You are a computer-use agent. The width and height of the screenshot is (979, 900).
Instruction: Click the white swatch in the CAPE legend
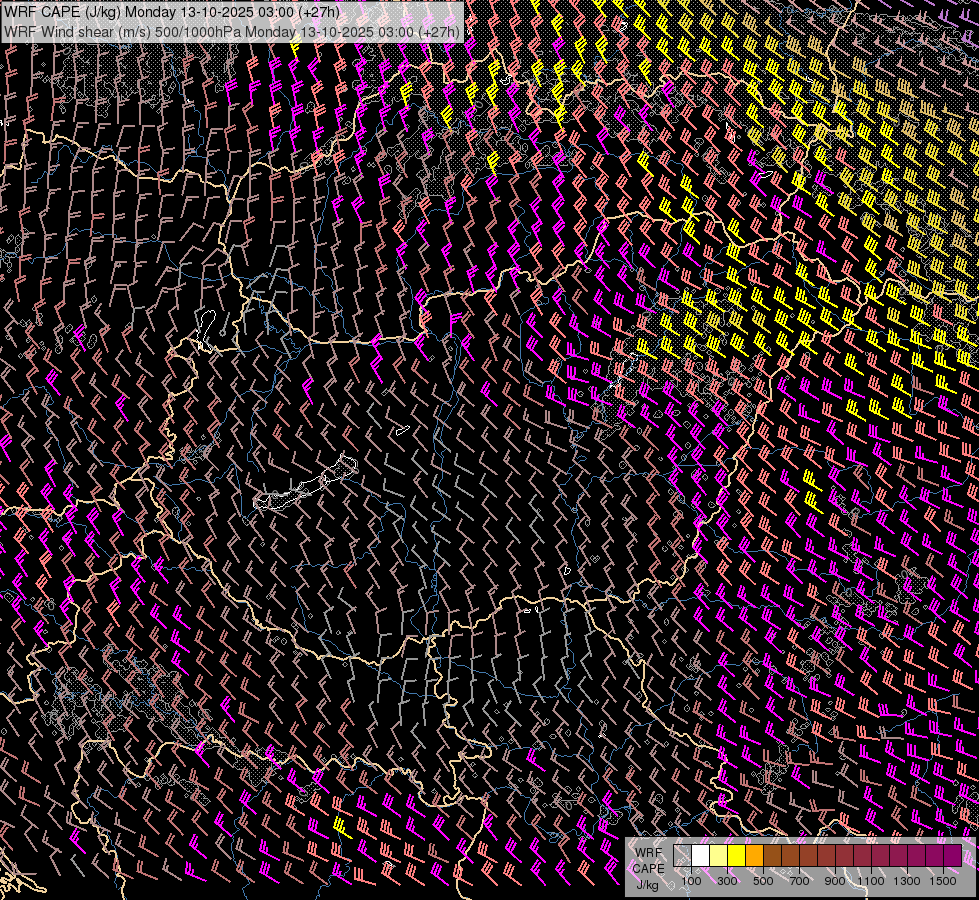tap(701, 856)
